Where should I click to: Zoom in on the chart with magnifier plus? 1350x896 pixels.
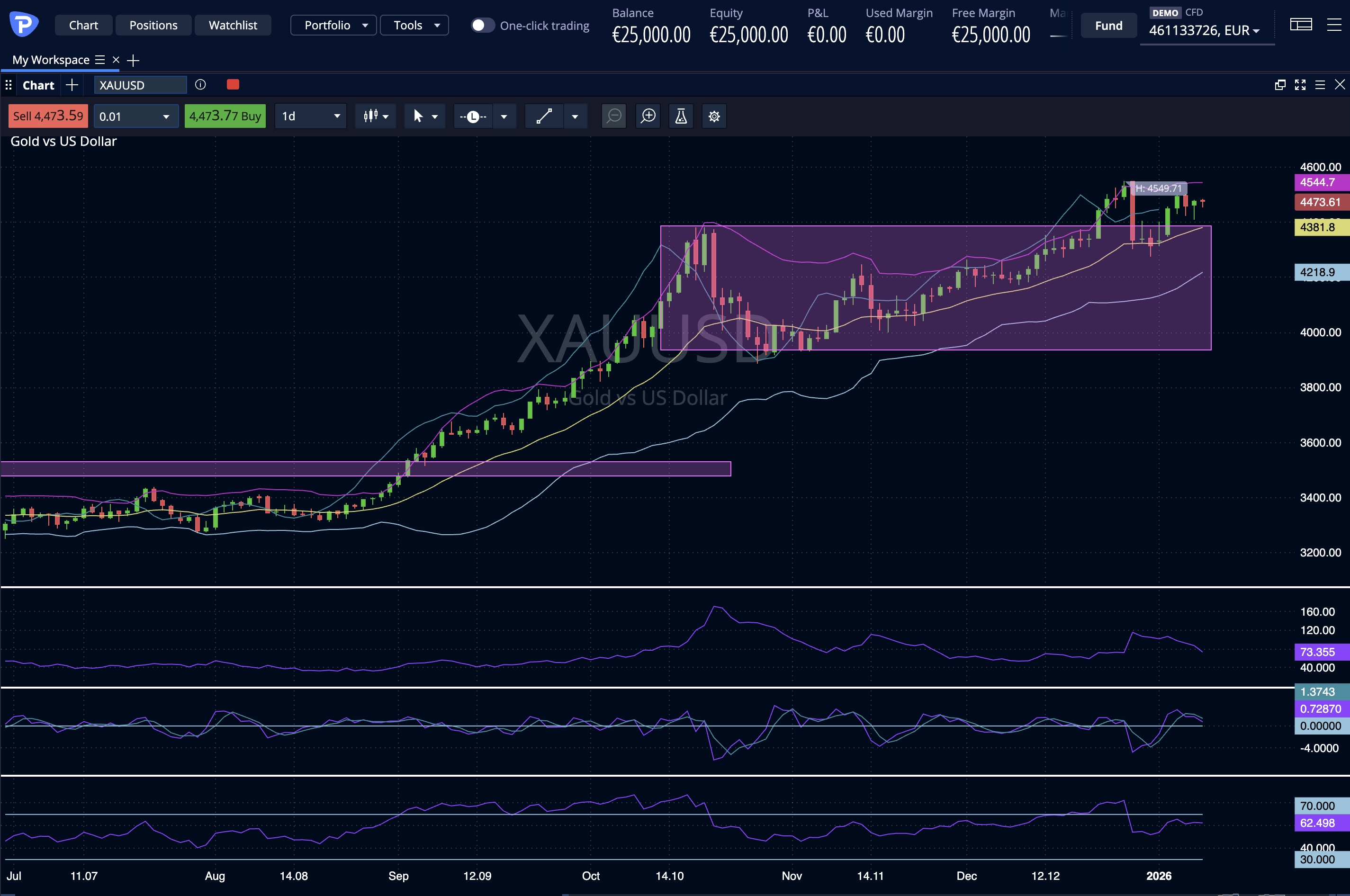coord(648,116)
